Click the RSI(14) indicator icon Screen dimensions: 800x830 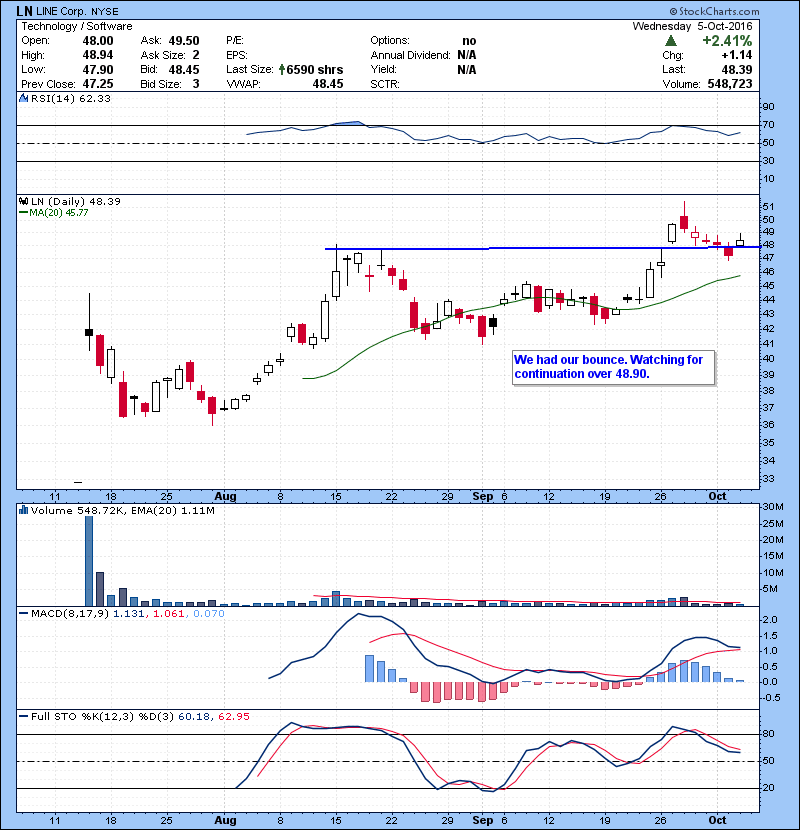tap(23, 98)
